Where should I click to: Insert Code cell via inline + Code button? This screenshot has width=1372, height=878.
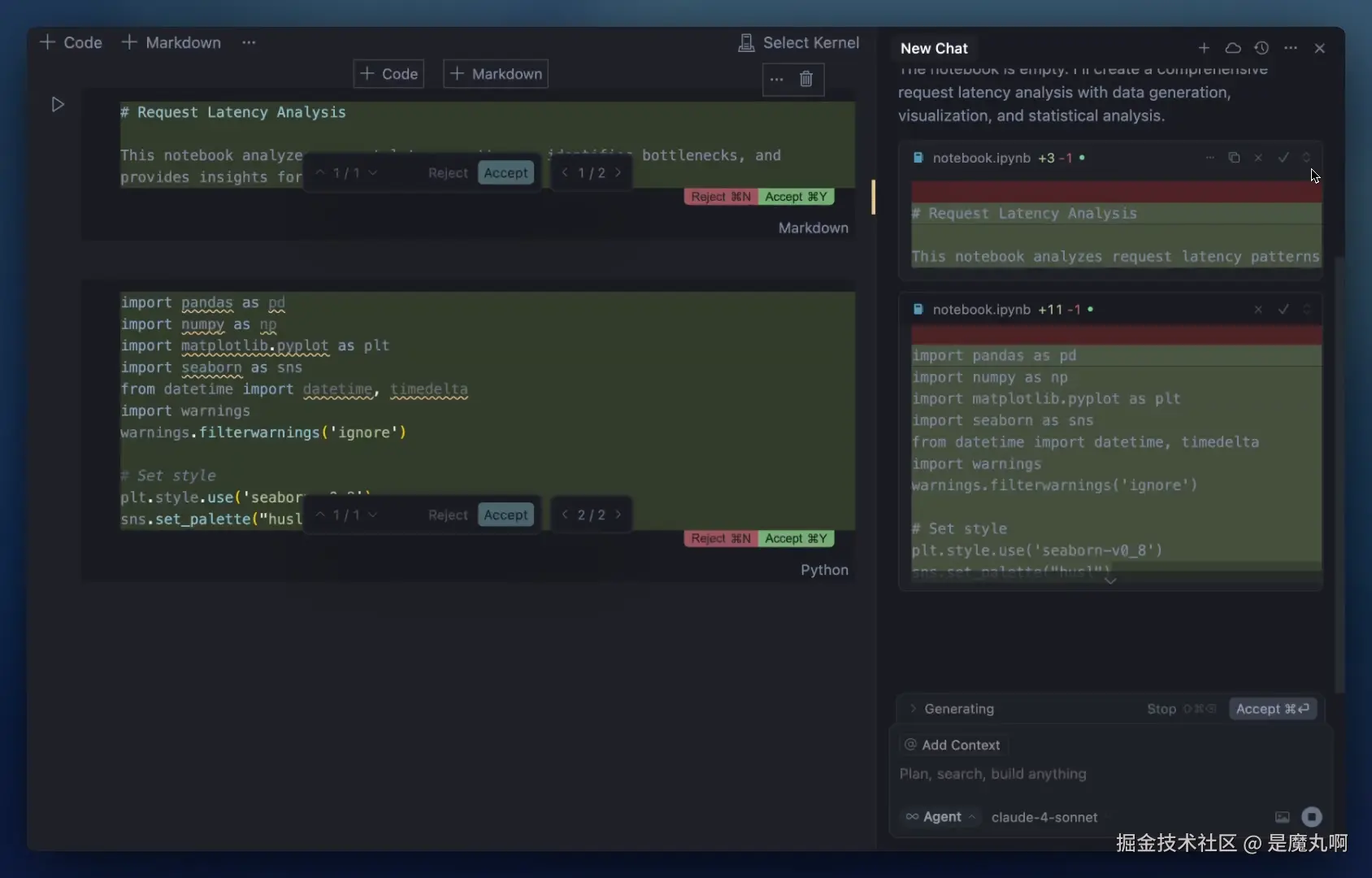tap(389, 74)
